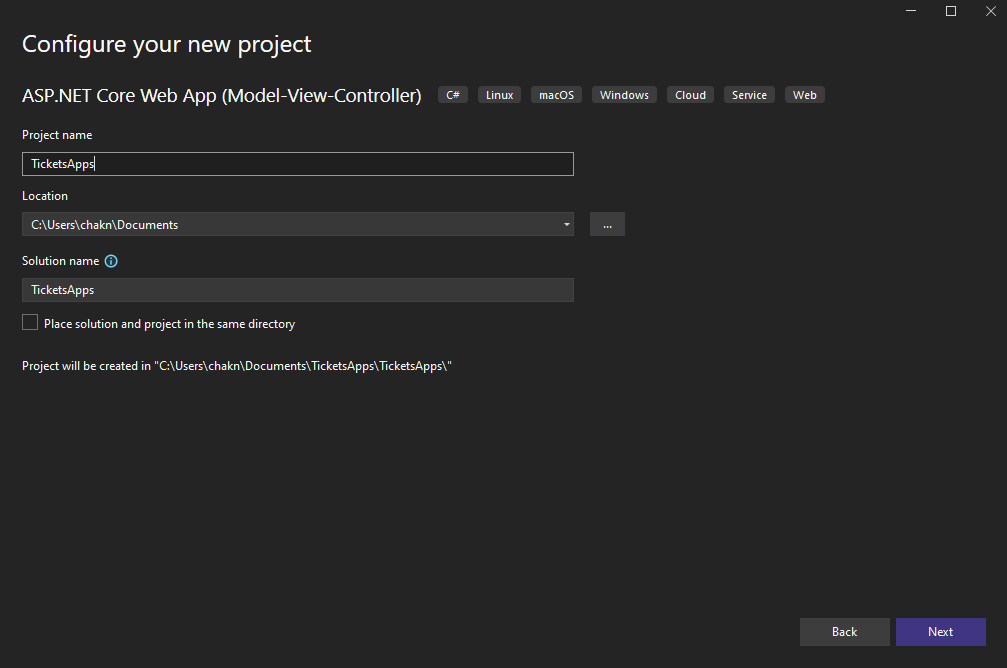Click the Web tag
The height and width of the screenshot is (668, 1007).
click(805, 95)
